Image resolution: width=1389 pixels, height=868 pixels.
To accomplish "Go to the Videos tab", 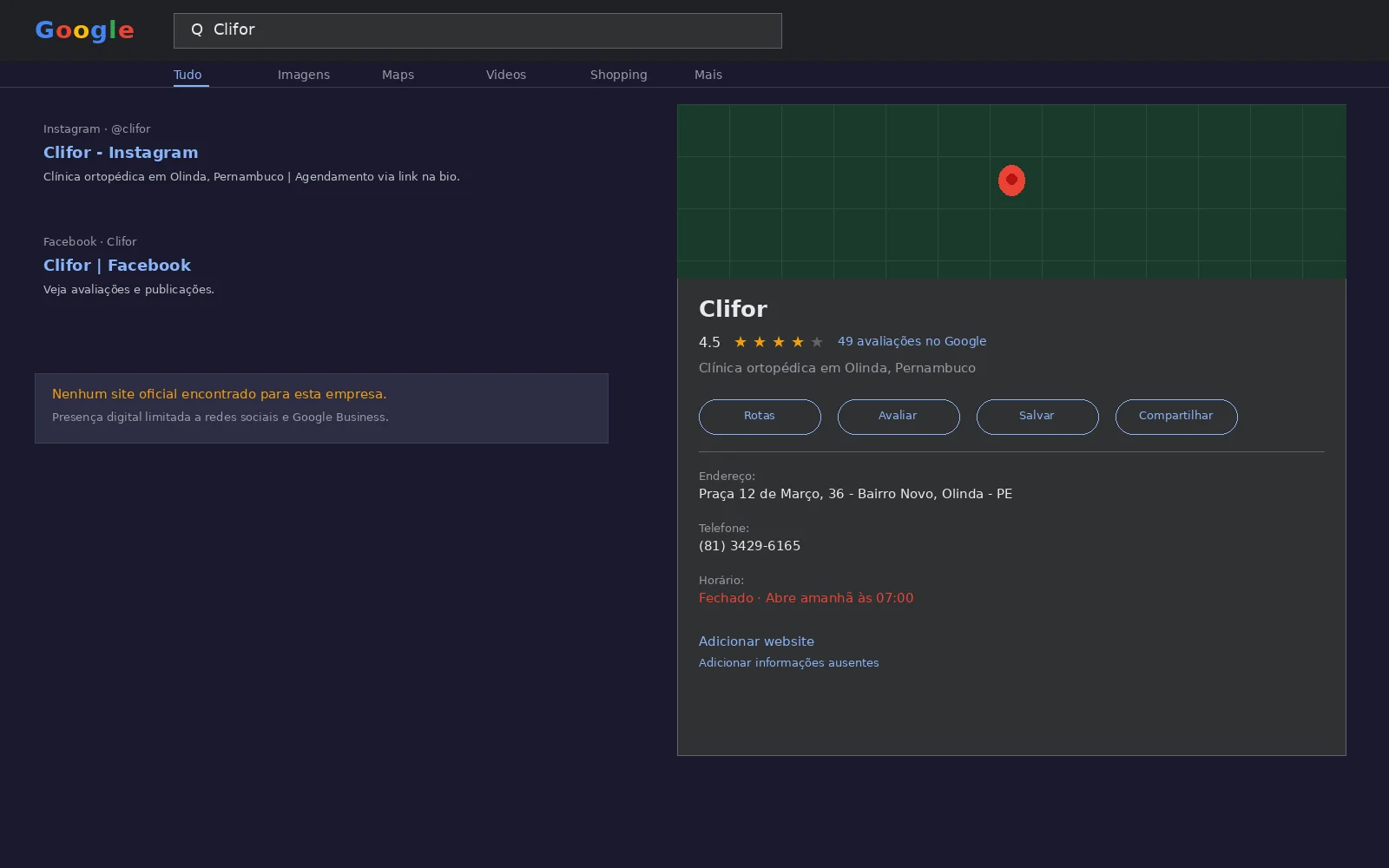I will click(x=506, y=75).
